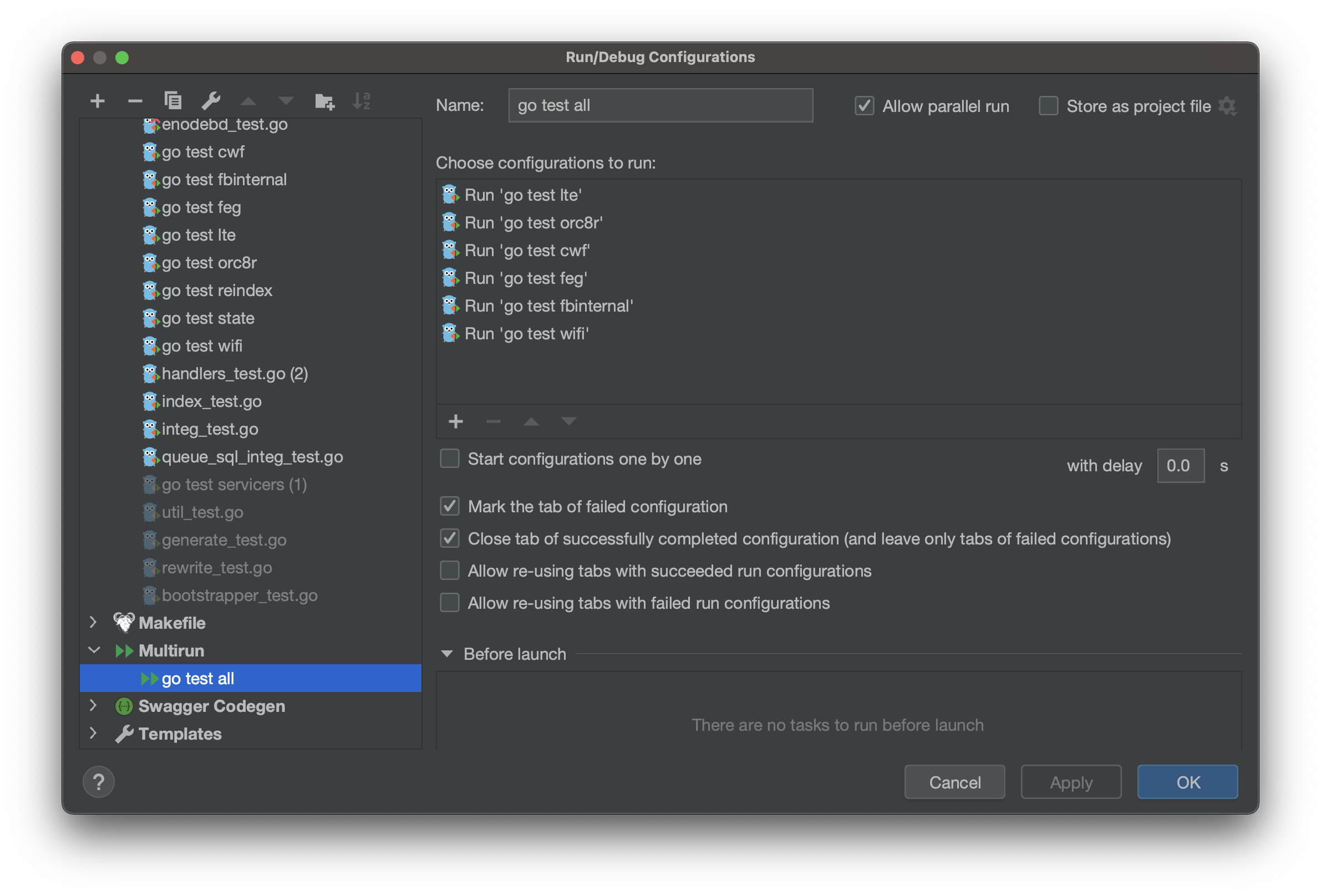1321x896 pixels.
Task: Create new folder for configurations
Action: 324,100
